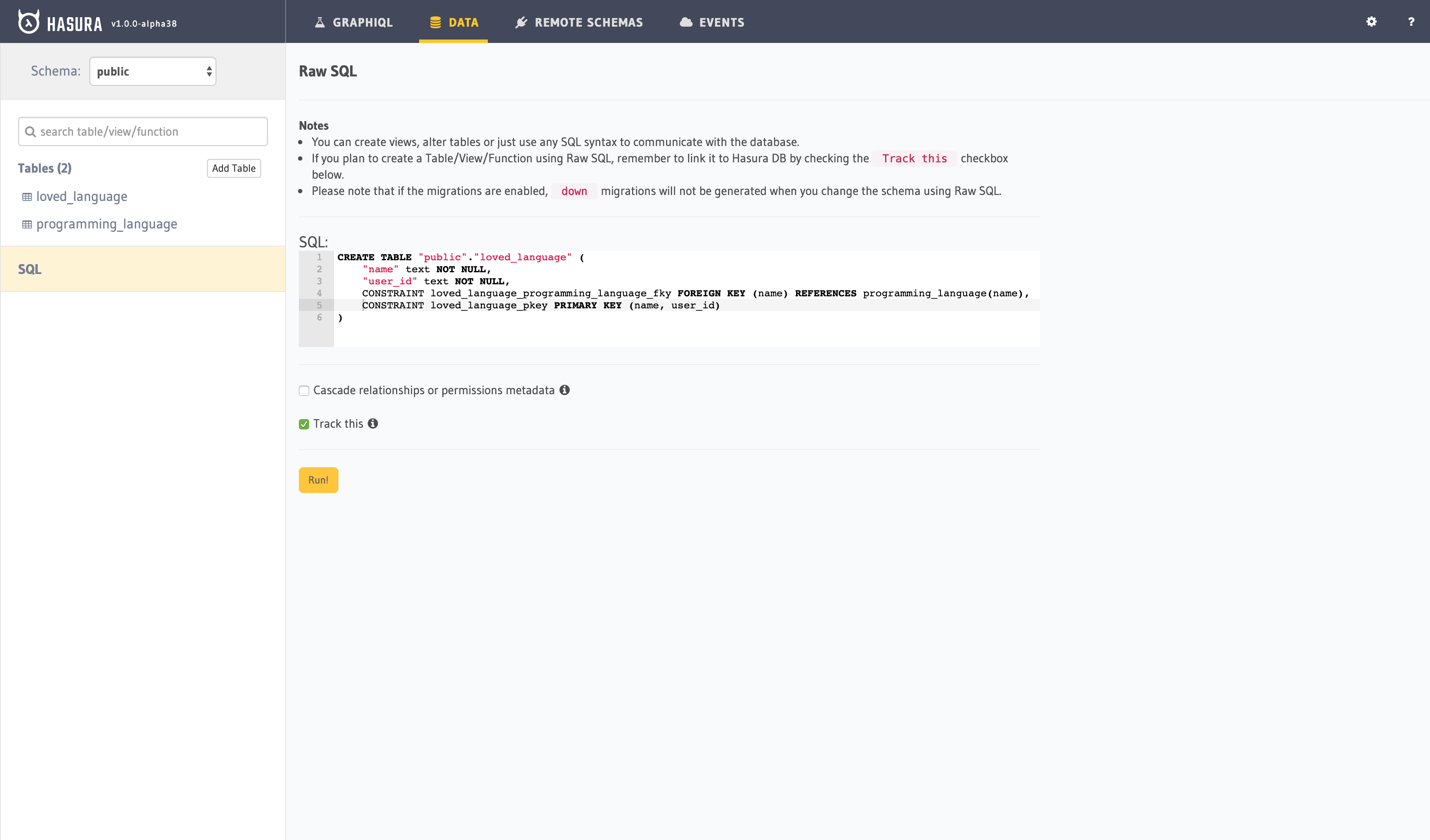Click the info icon beside Cascade metadata

(x=564, y=390)
